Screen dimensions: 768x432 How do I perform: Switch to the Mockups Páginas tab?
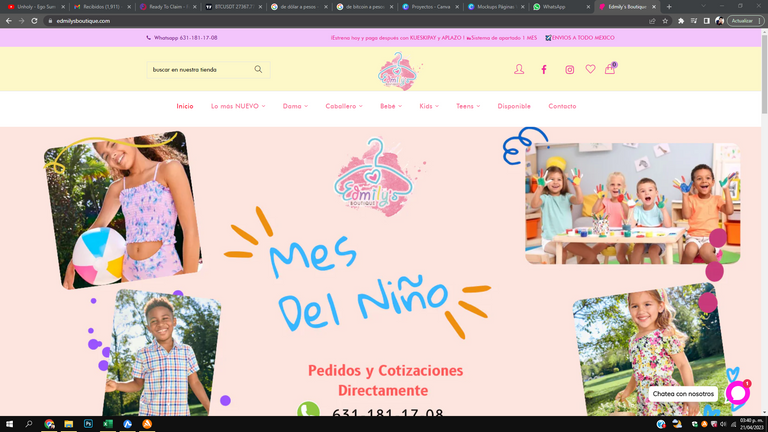click(496, 7)
